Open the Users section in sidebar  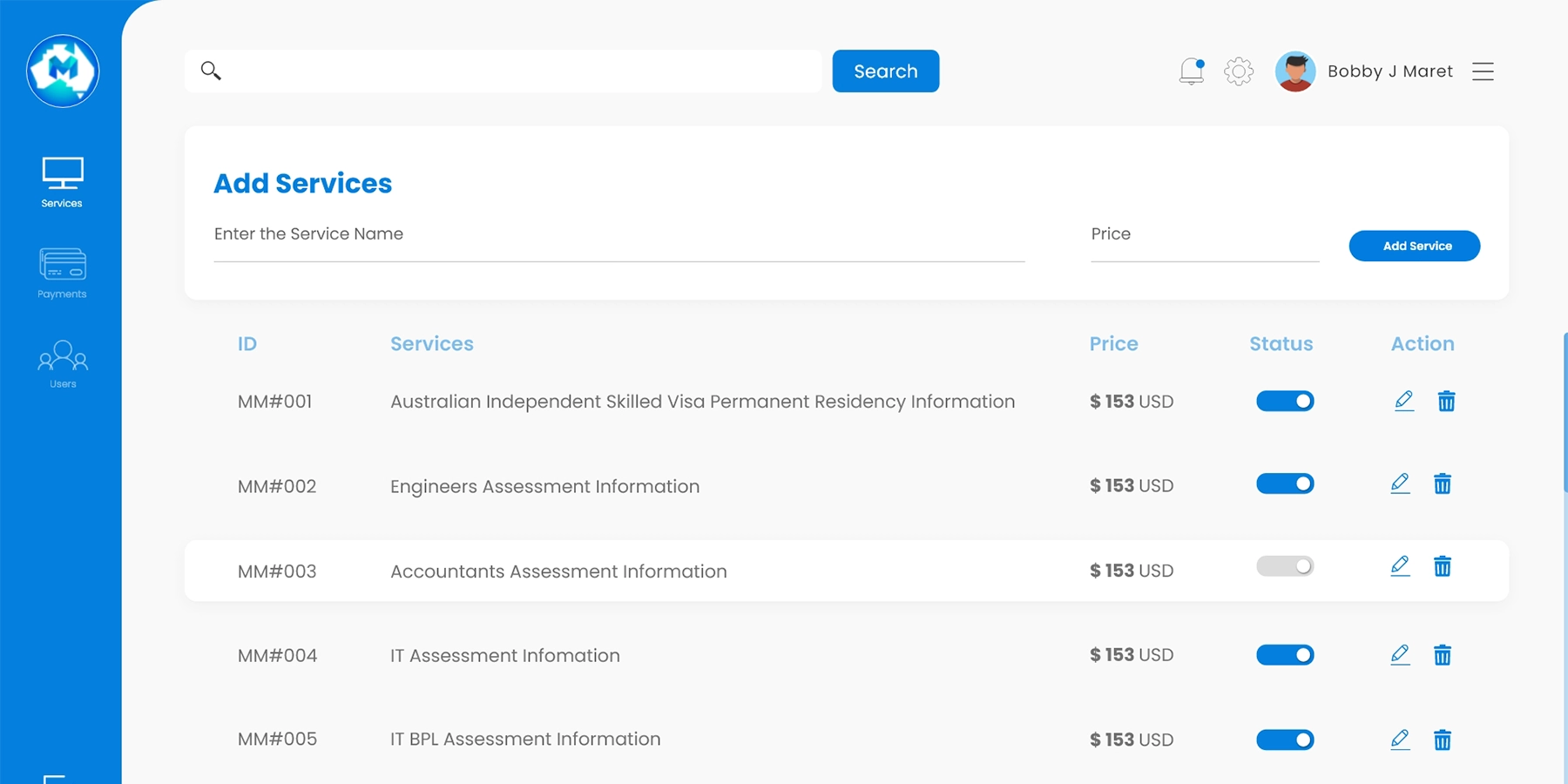click(x=62, y=364)
